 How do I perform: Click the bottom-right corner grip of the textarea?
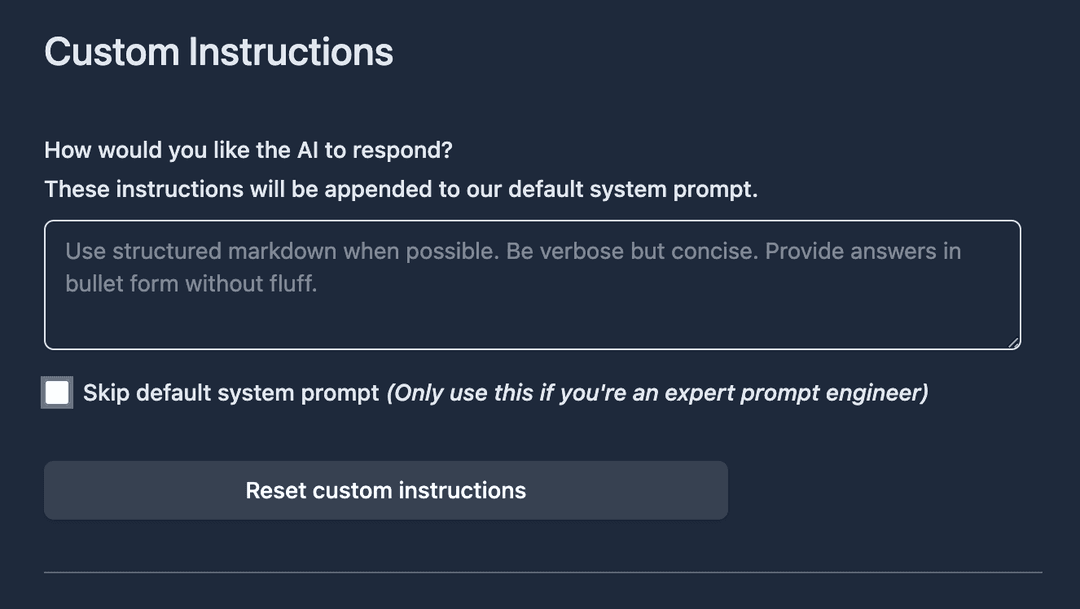(1012, 343)
